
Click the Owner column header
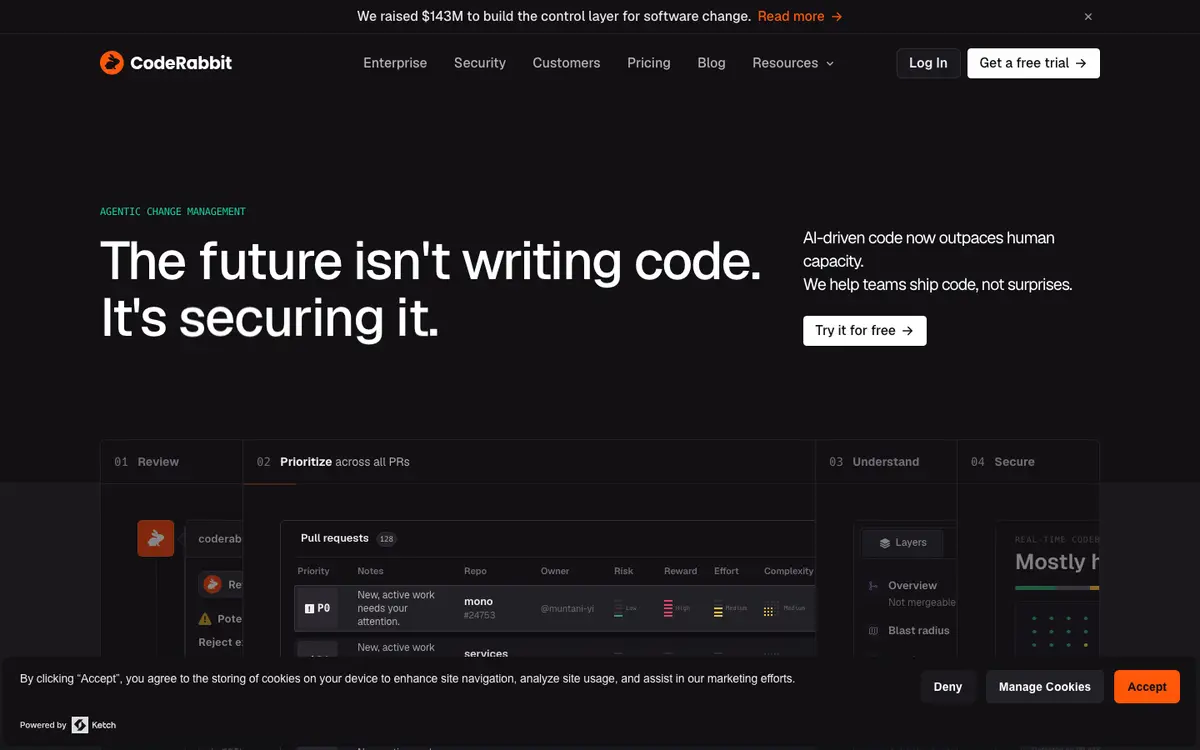(x=555, y=571)
